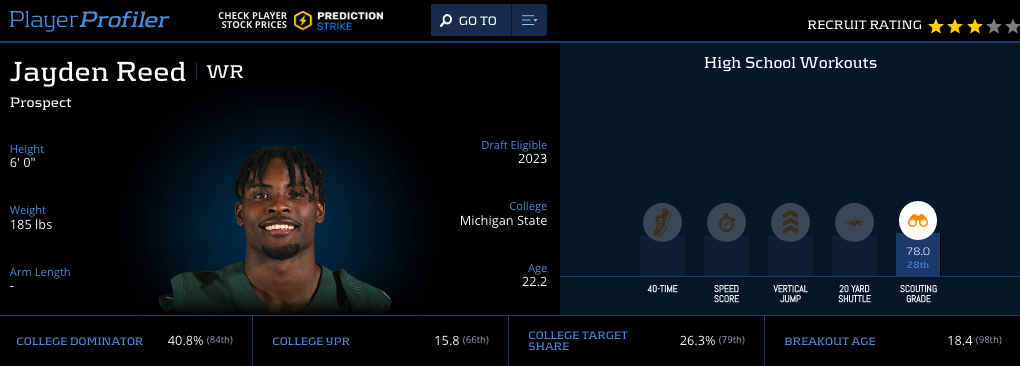This screenshot has width=1020, height=366.
Task: Select the 20 Yard Shuttle lightning icon
Action: pos(853,222)
